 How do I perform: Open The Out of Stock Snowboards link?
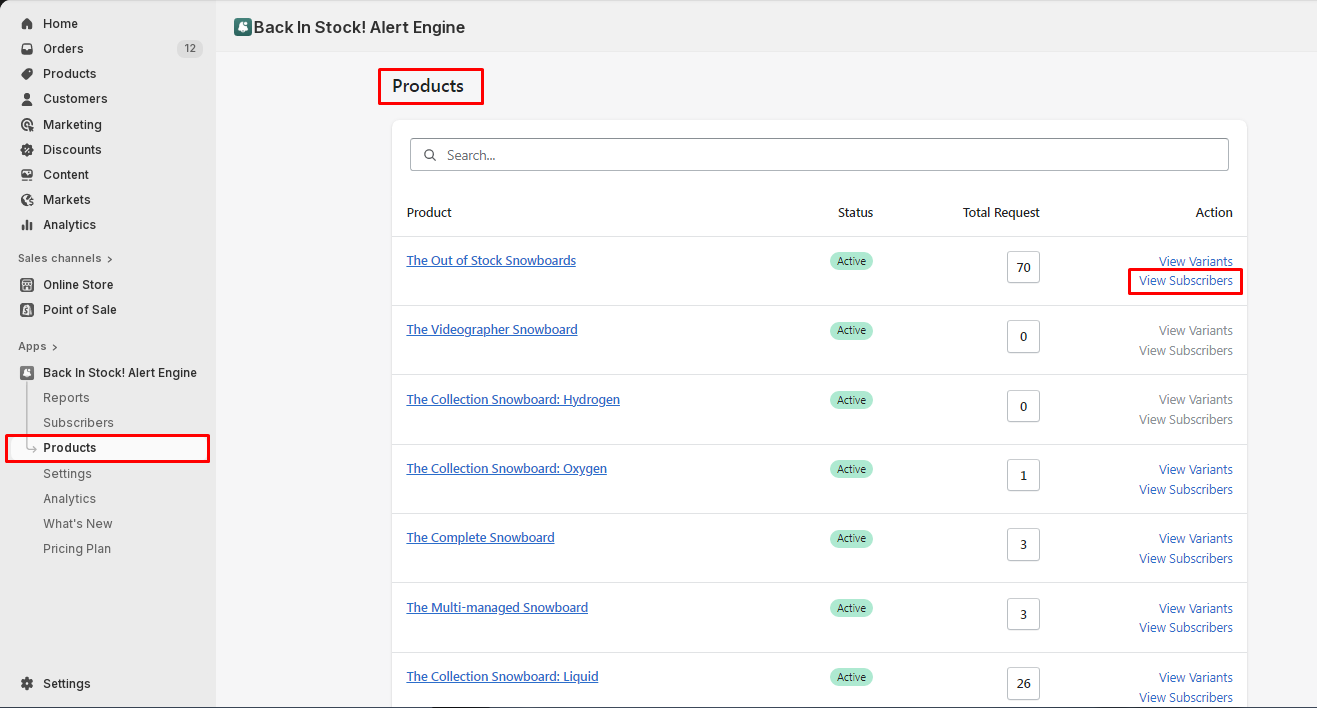491,260
